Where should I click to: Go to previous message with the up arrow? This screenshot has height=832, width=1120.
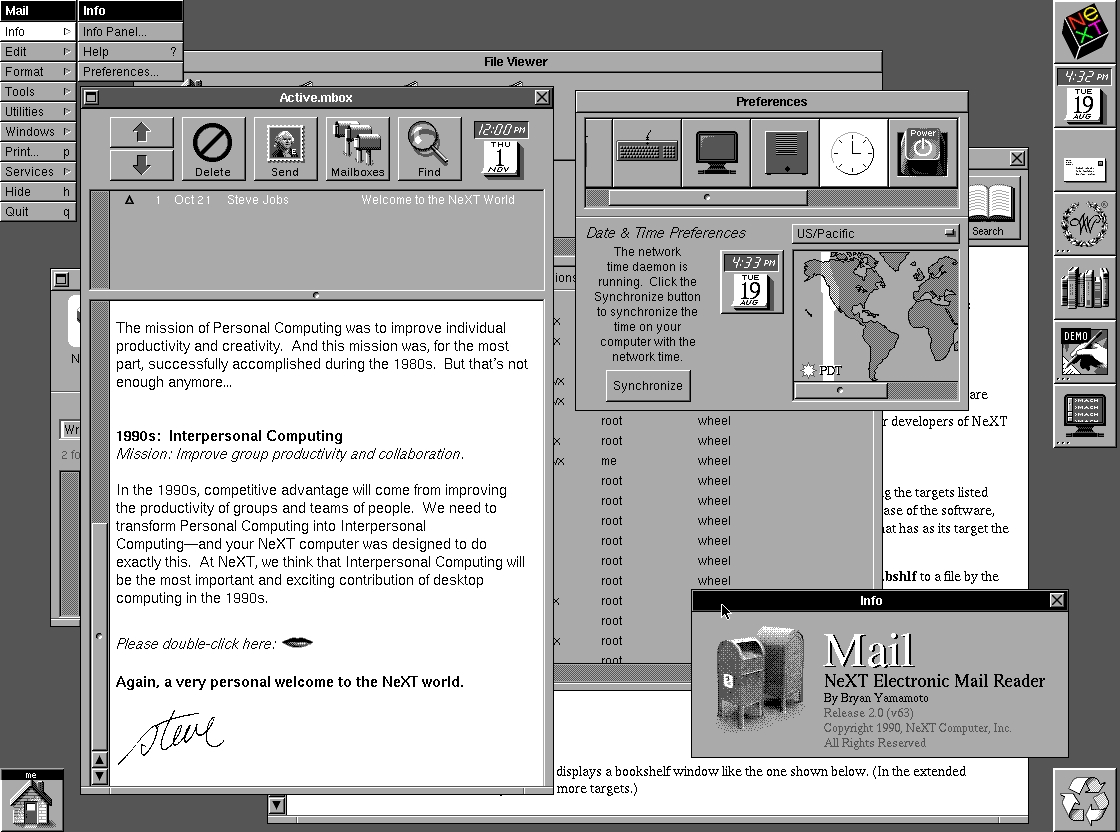point(141,133)
